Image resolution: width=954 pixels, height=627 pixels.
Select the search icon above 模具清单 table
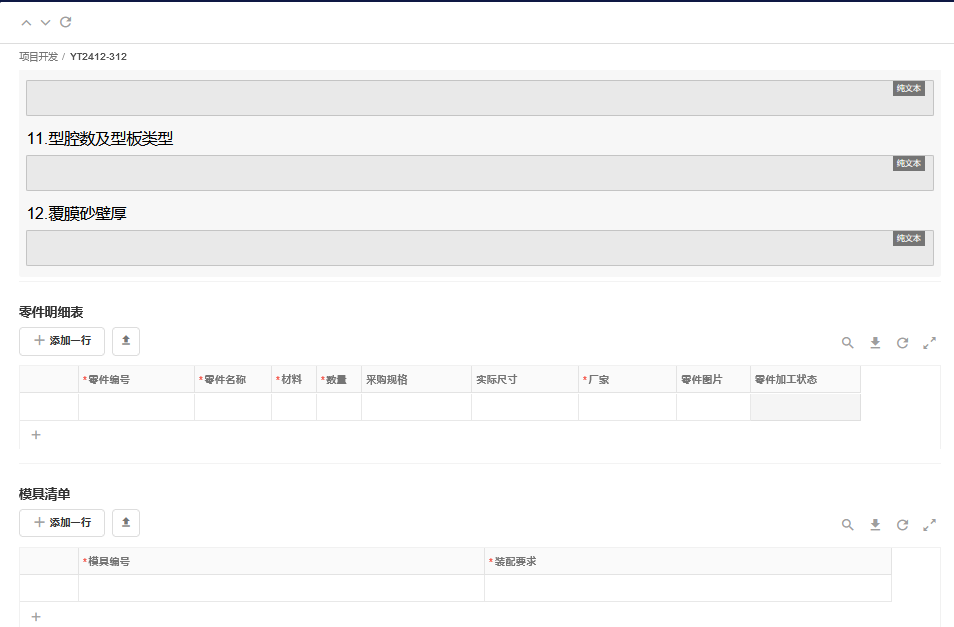847,523
